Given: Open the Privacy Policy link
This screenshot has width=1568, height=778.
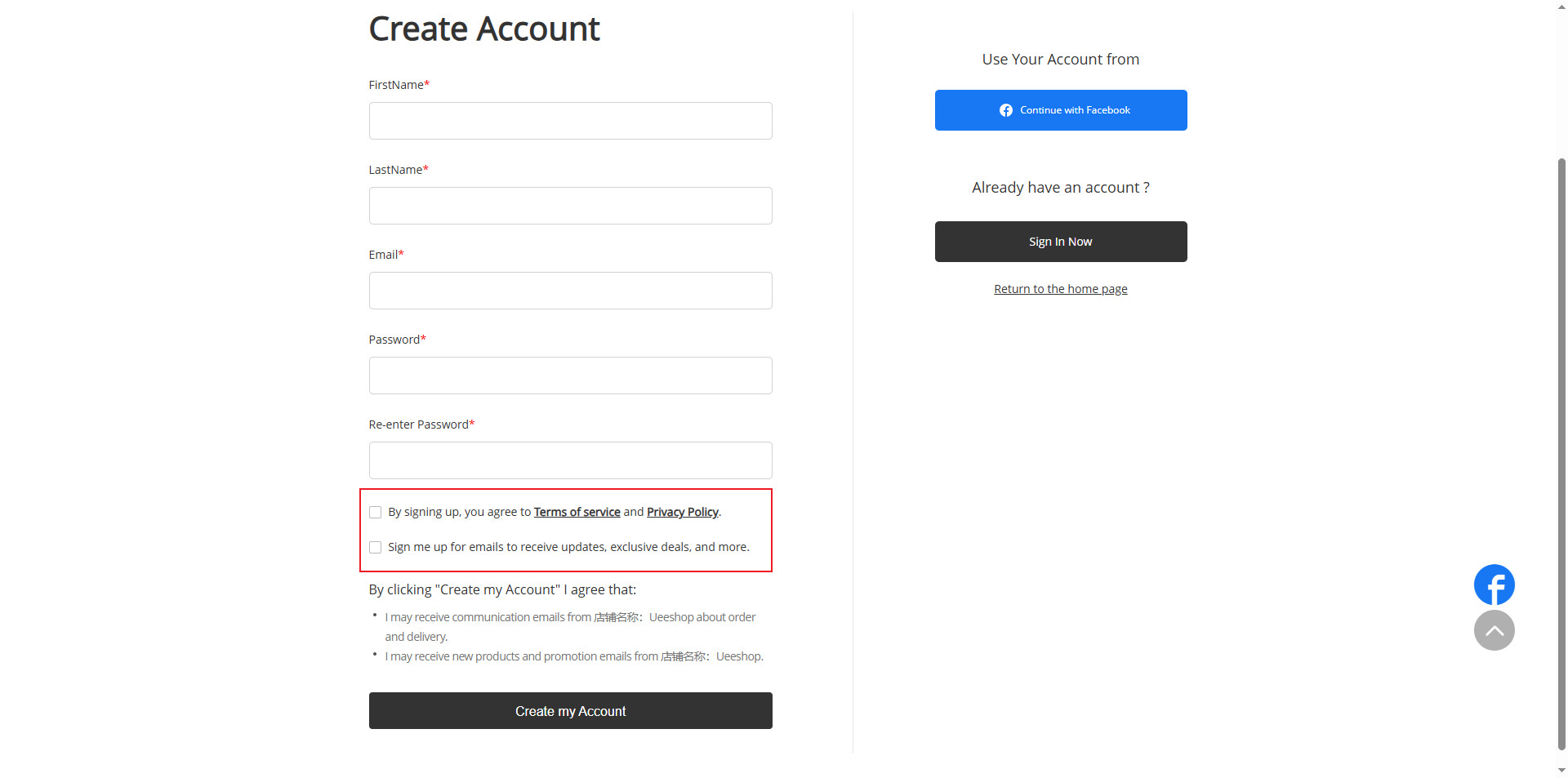Looking at the screenshot, I should point(682,512).
